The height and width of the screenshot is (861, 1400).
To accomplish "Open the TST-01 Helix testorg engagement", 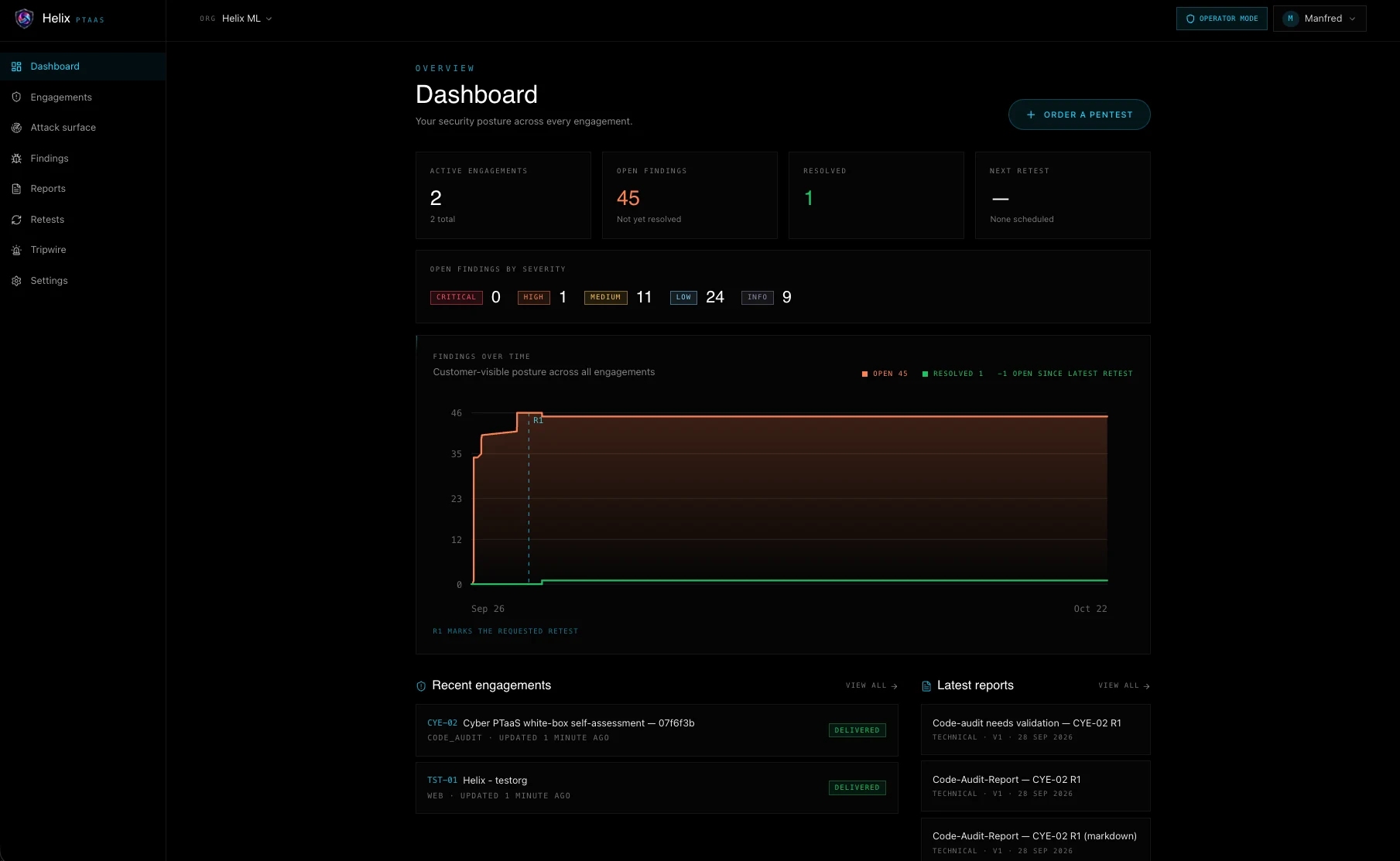I will tap(656, 788).
